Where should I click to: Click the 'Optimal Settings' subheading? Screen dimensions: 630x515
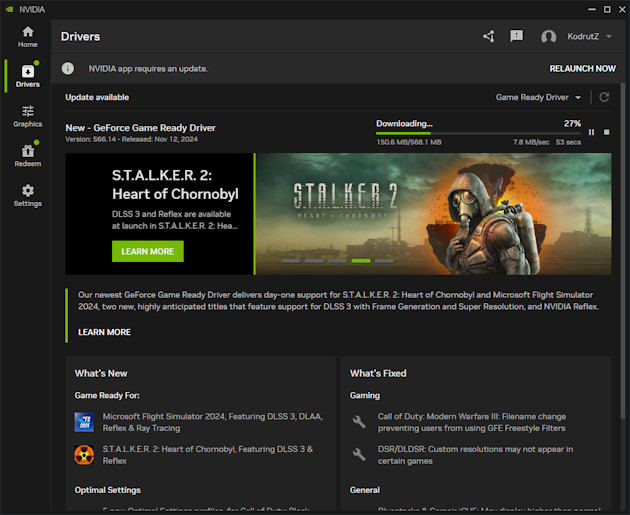[x=108, y=490]
